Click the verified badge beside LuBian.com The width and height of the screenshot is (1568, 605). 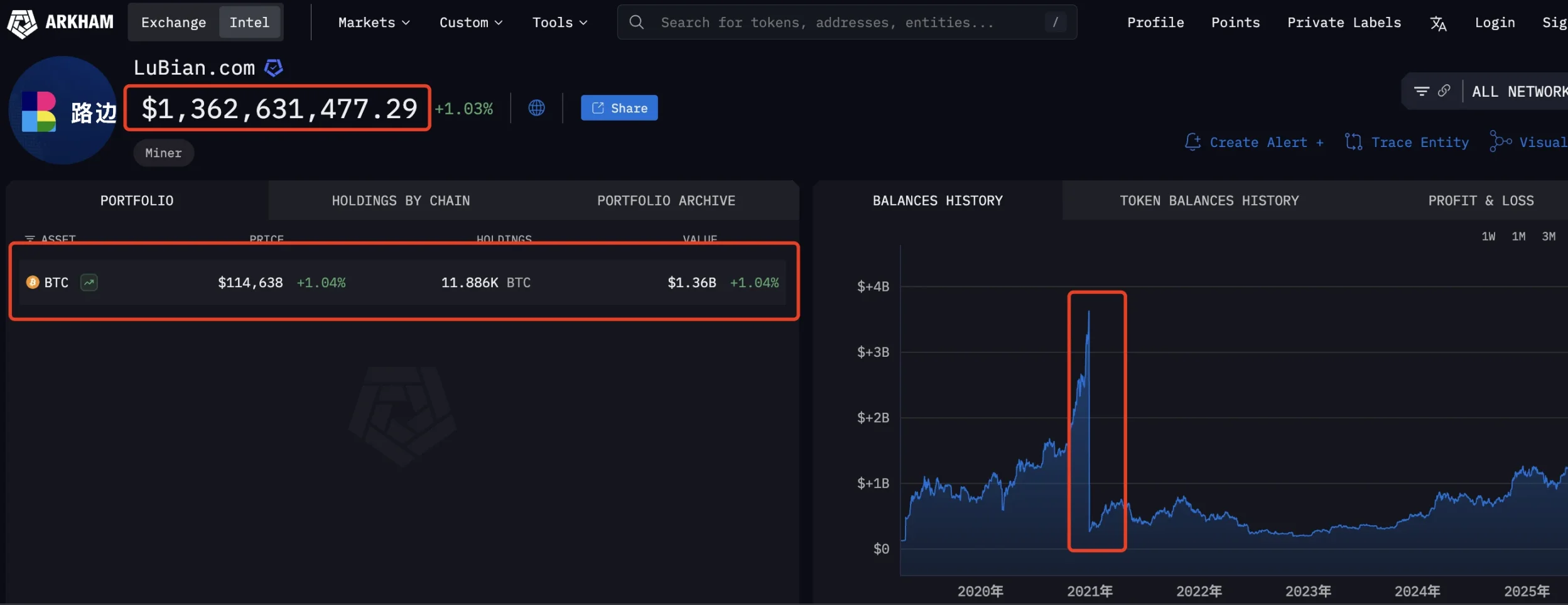click(273, 67)
